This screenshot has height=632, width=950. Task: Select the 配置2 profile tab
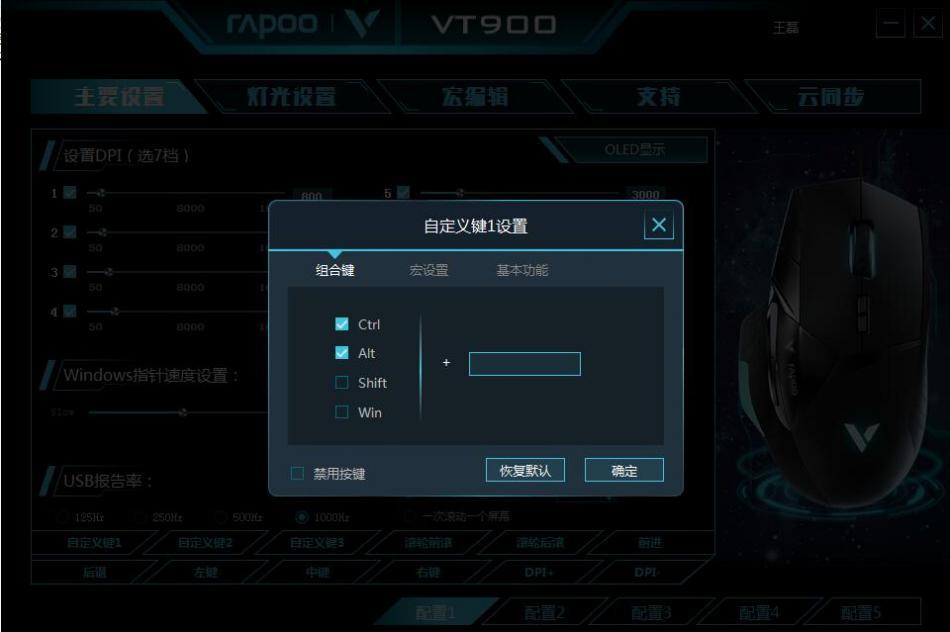coord(544,612)
